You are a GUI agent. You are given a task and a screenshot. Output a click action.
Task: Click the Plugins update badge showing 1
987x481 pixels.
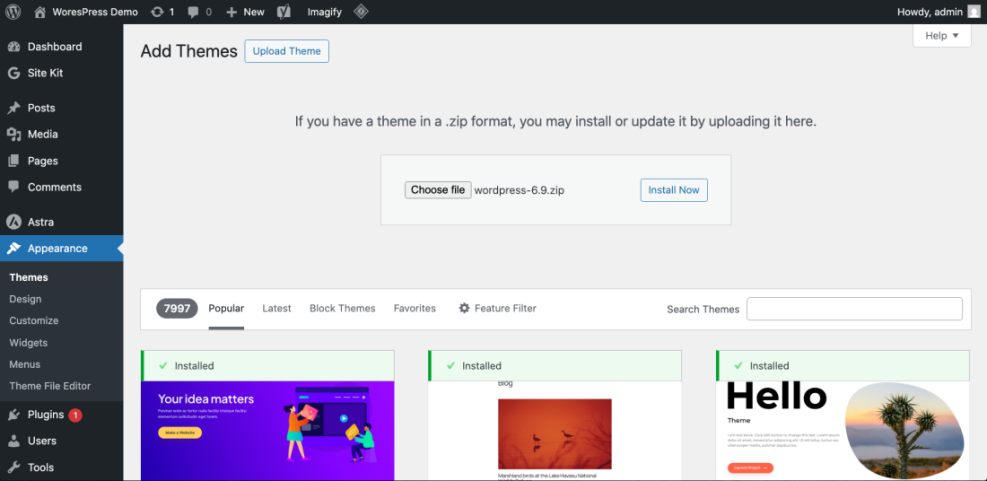tap(76, 415)
